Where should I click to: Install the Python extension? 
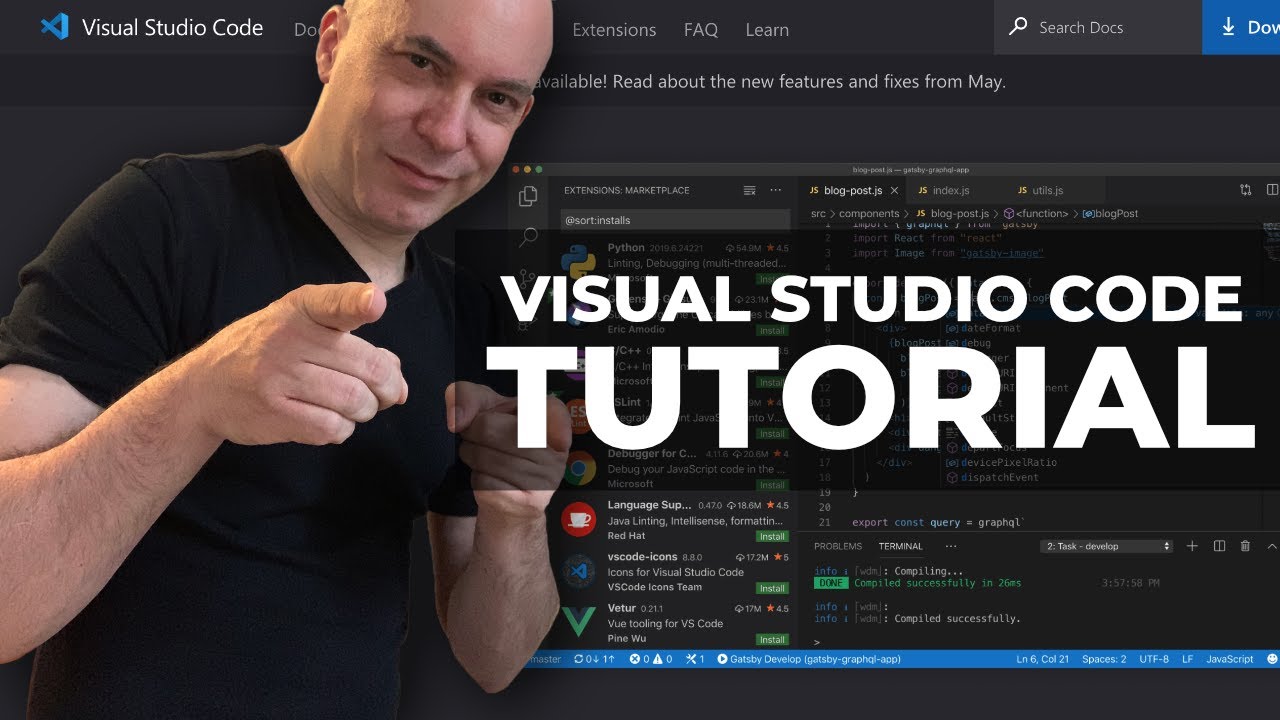click(x=772, y=279)
